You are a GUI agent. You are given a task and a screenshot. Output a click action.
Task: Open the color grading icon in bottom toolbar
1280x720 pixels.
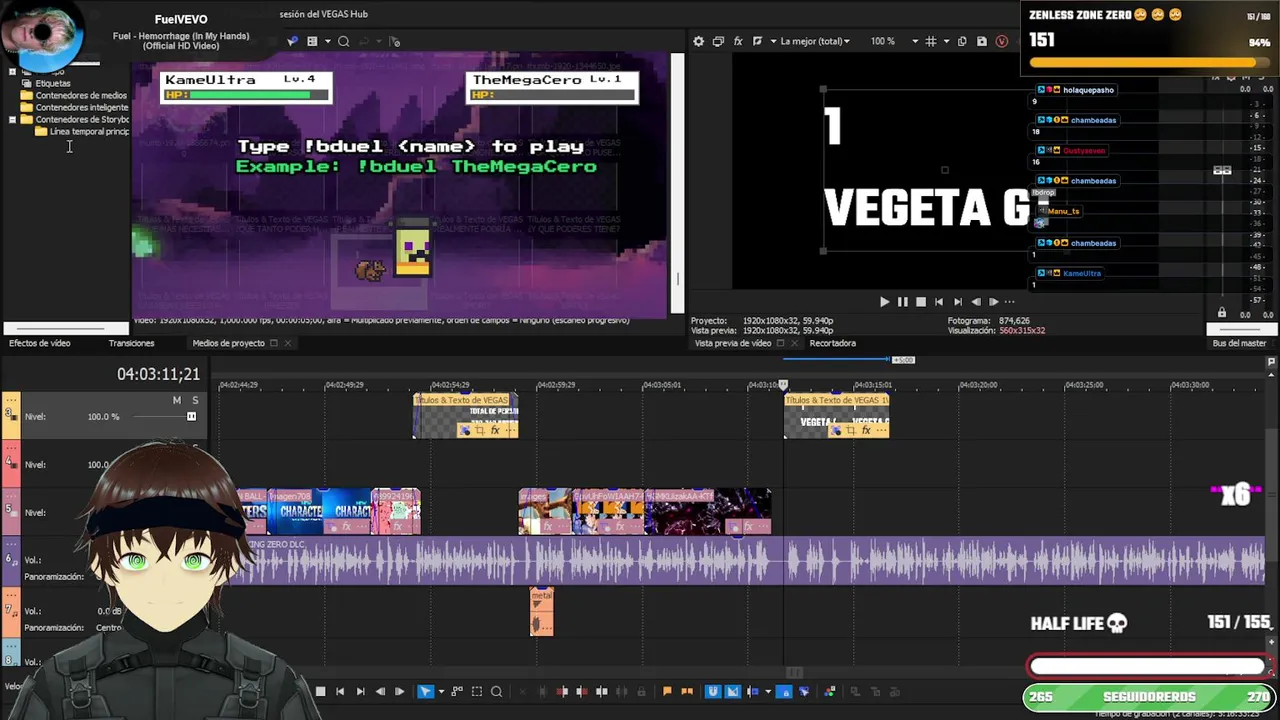pyautogui.click(x=830, y=691)
